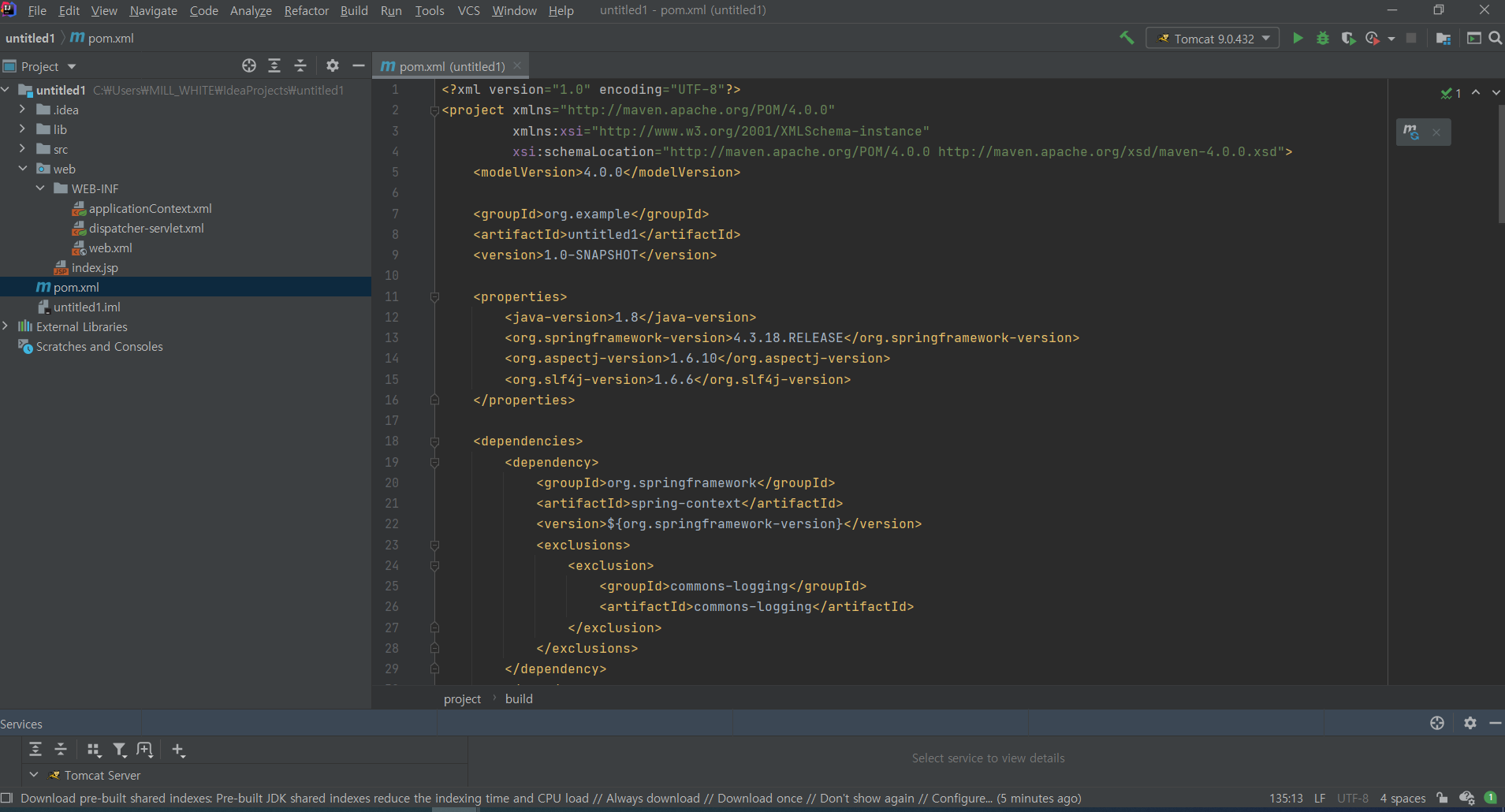Toggle read-only lock icon in status bar
1505x812 pixels.
click(1442, 798)
